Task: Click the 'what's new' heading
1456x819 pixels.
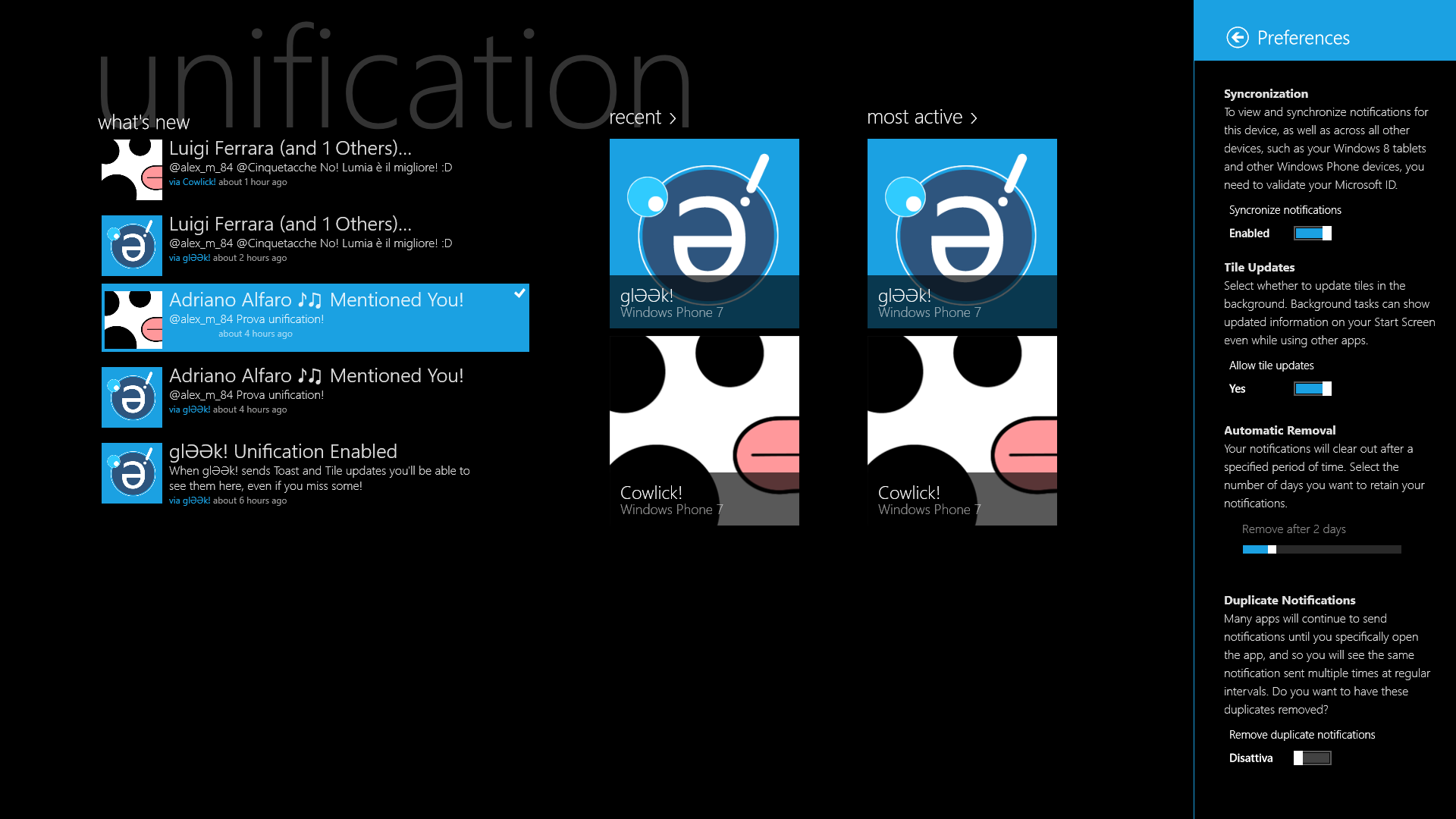Action: pyautogui.click(x=144, y=123)
